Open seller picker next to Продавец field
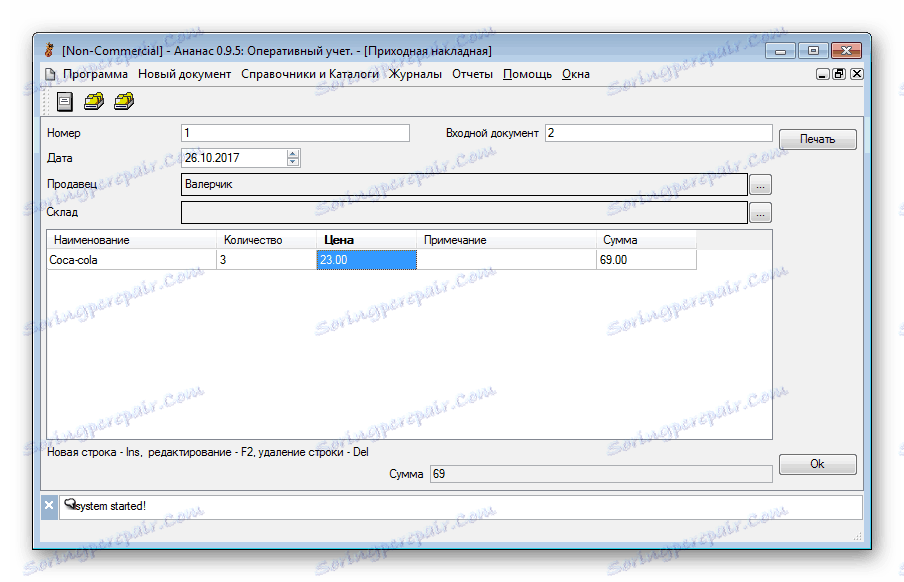904x582 pixels. [760, 185]
